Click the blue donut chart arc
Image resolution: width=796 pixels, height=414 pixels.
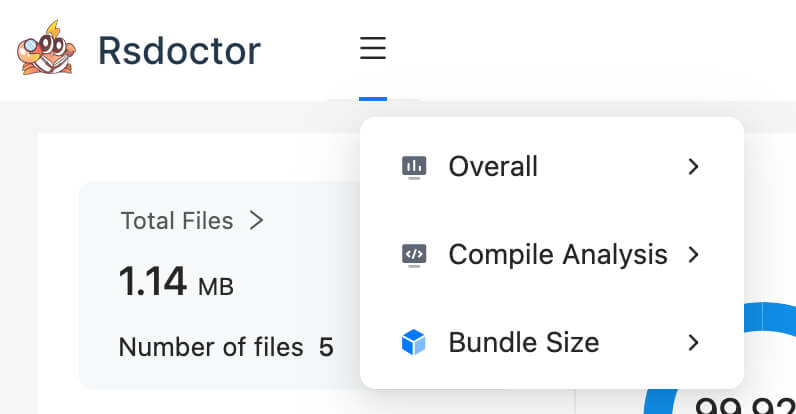[772, 320]
